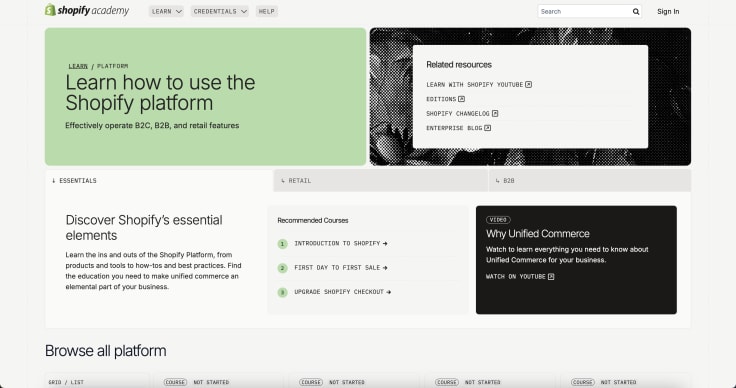
Task: Open the Help menu item
Action: (267, 11)
